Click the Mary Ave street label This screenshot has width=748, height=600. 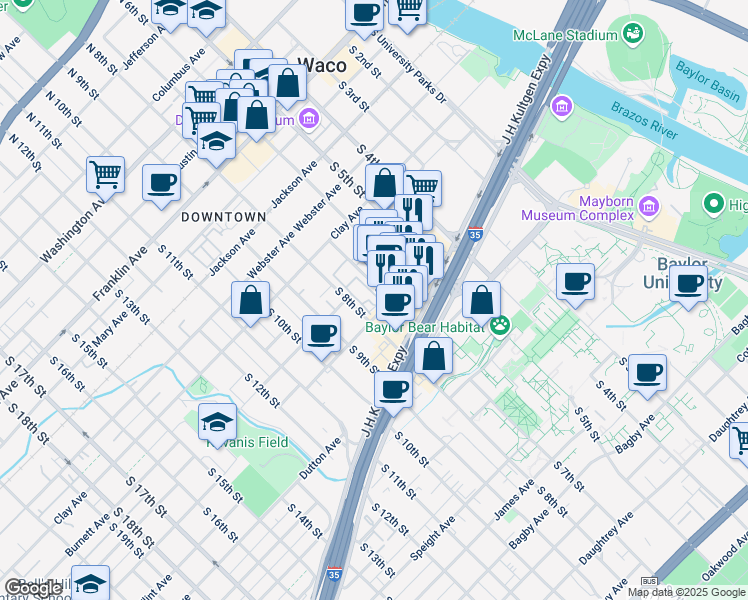click(111, 329)
